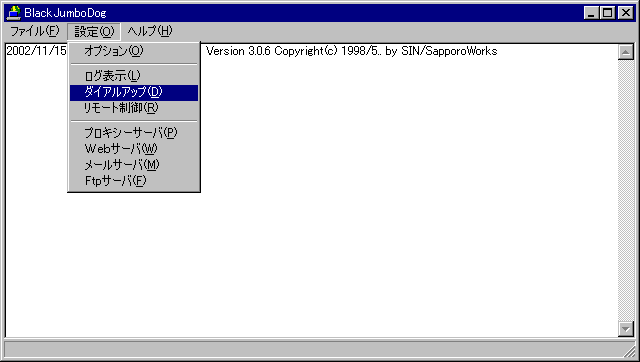Click the scroll up arrow of the log pane

626,52
